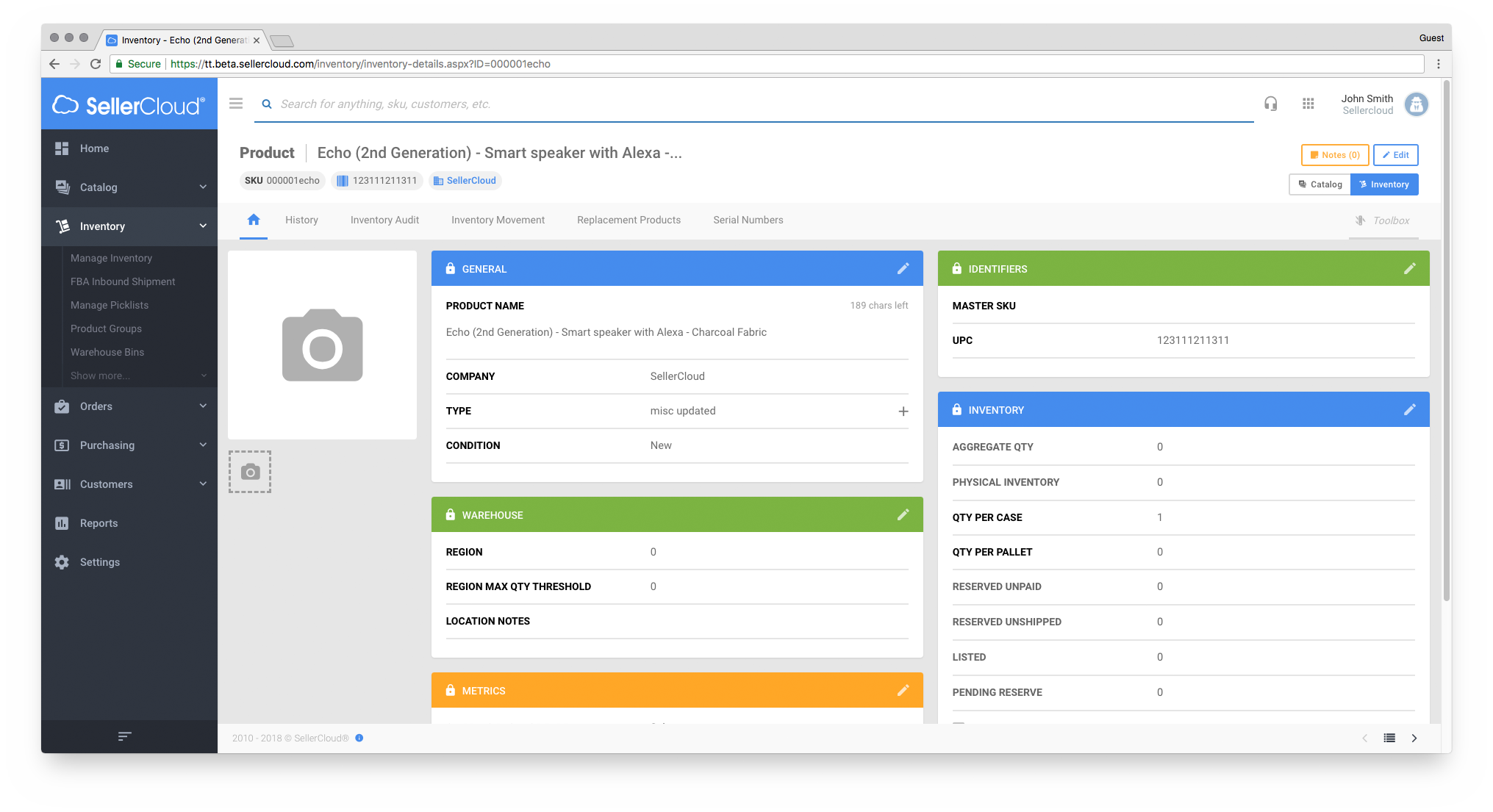Image resolution: width=1493 pixels, height=812 pixels.
Task: Edit the Metrics panel with pencil icon
Action: (903, 690)
